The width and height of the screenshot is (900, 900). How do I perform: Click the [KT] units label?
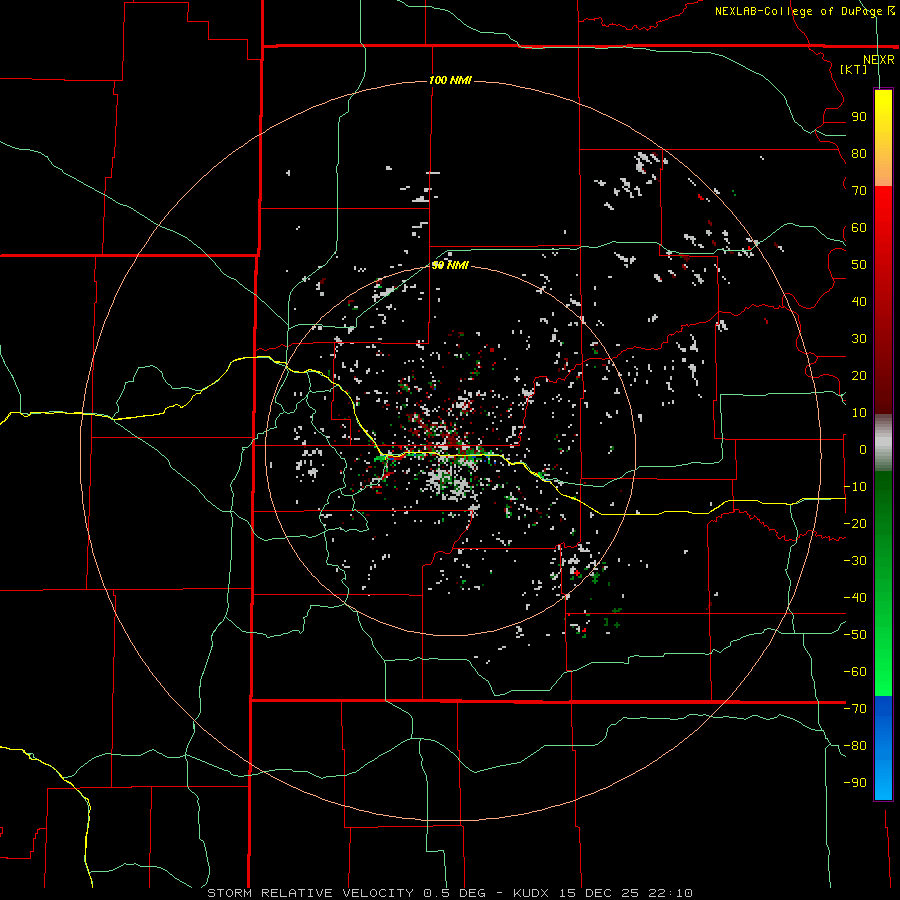(x=854, y=69)
